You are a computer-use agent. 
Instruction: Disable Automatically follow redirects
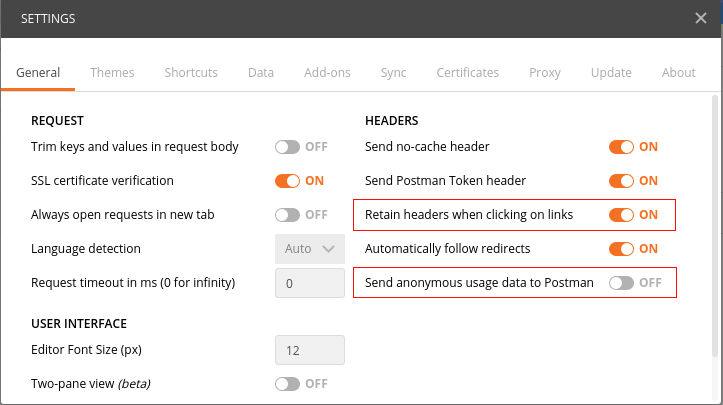[x=622, y=249]
